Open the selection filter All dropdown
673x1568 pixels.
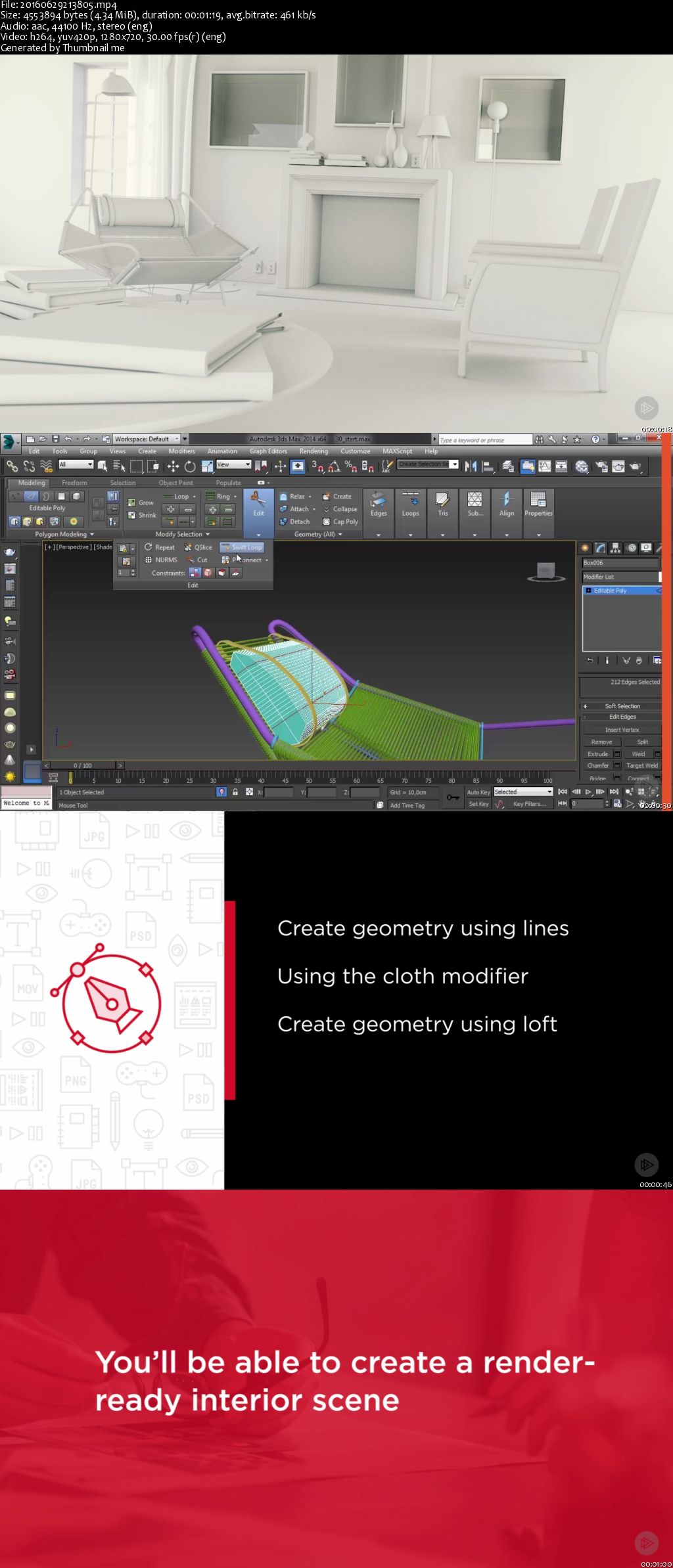click(x=76, y=464)
